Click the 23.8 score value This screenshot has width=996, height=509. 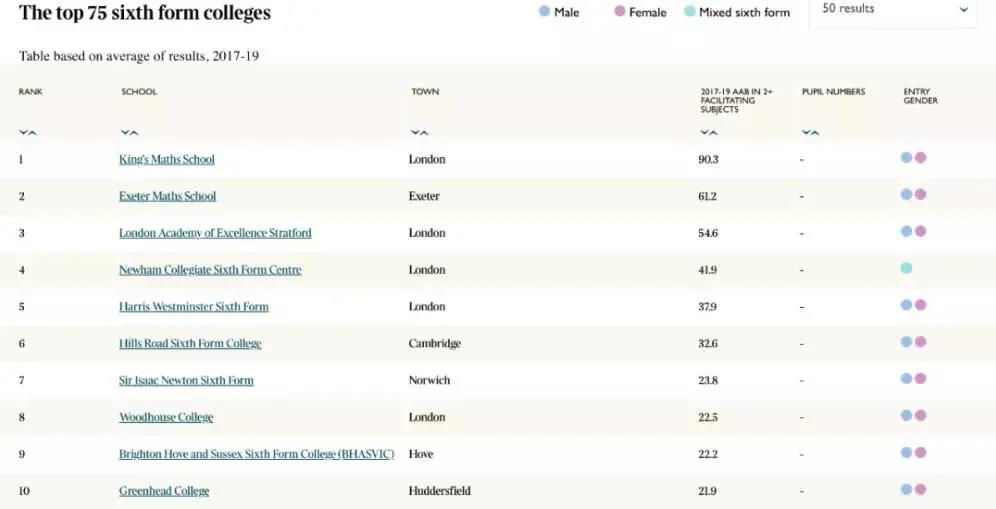[708, 380]
